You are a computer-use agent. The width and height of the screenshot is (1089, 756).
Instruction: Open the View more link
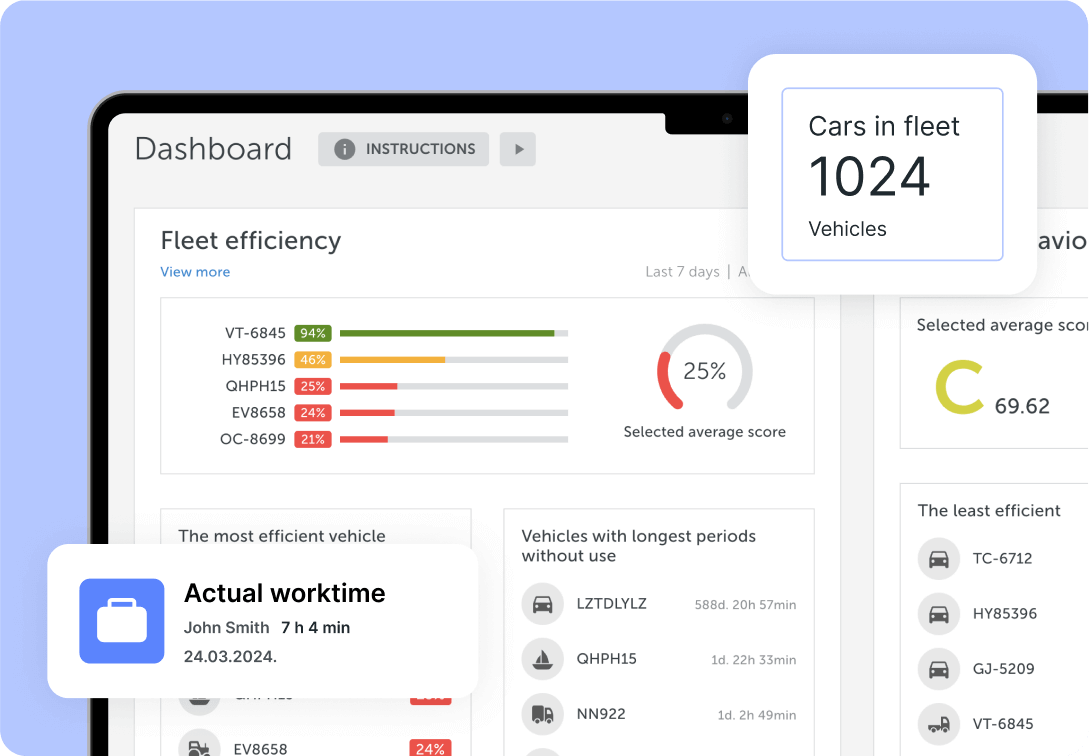point(195,272)
